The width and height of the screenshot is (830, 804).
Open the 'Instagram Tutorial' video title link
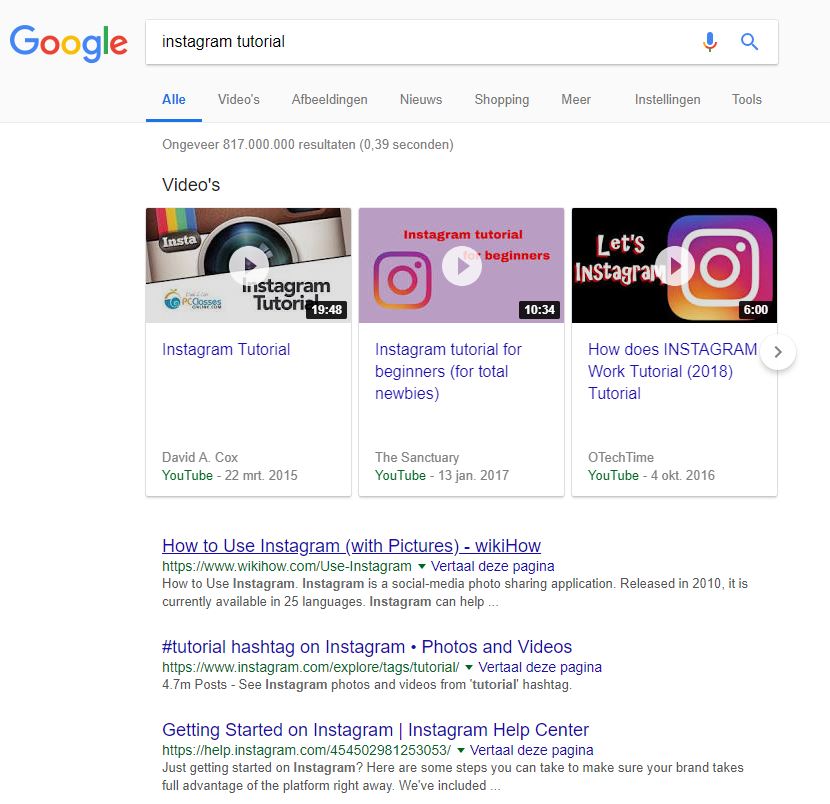click(x=226, y=349)
